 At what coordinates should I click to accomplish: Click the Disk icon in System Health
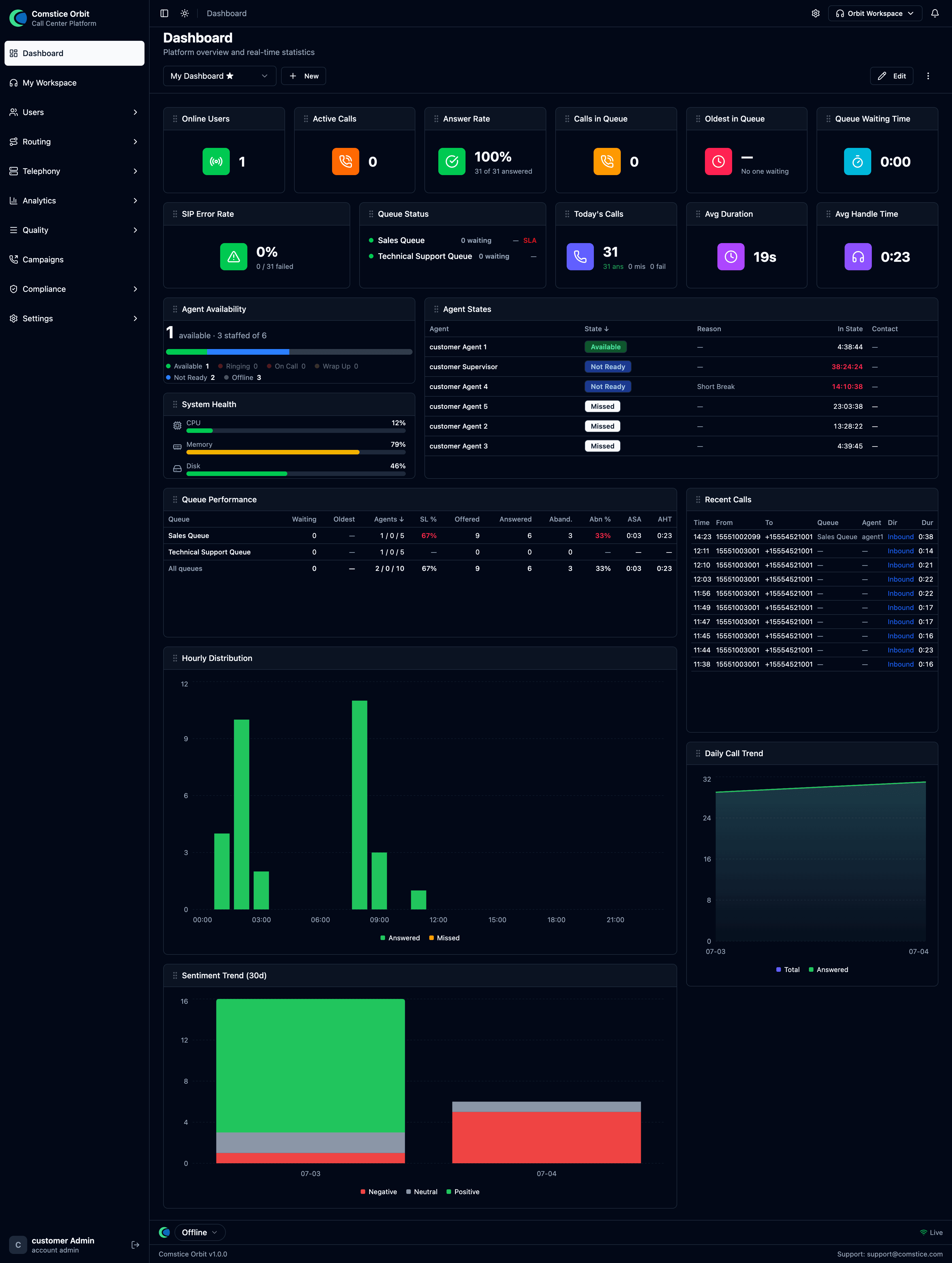coord(177,469)
